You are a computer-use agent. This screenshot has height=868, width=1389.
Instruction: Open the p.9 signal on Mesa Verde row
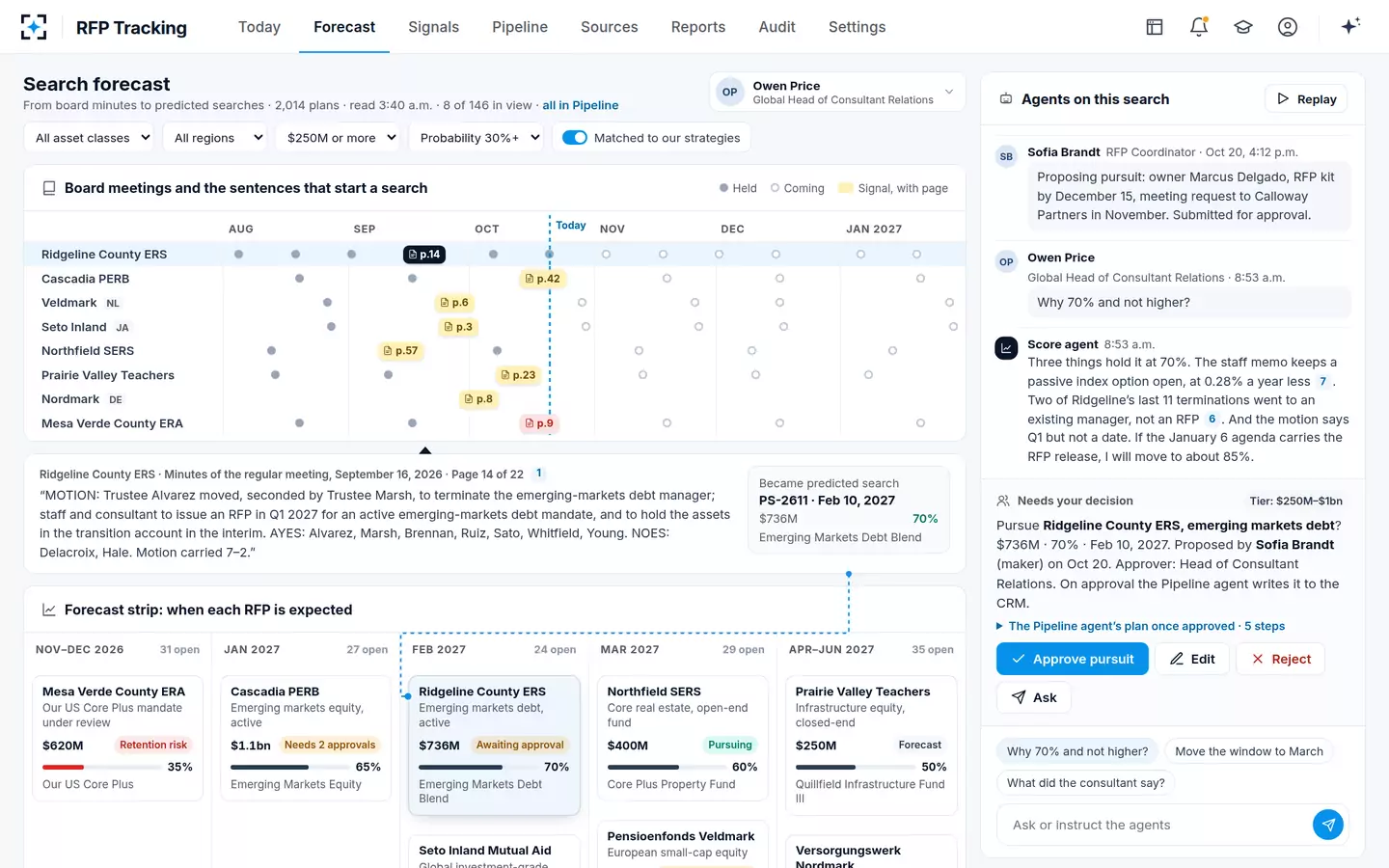point(539,423)
